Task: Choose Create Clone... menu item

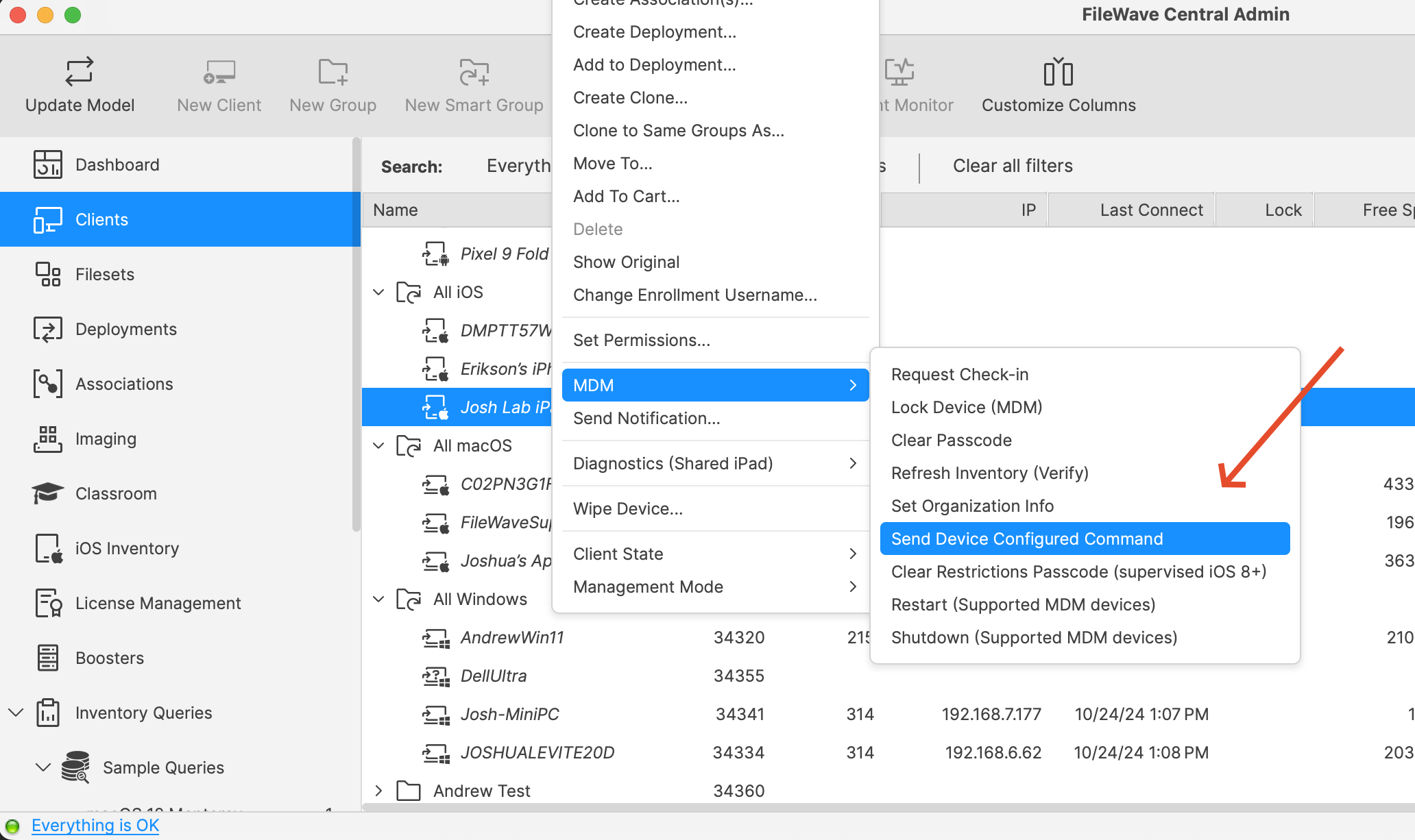Action: click(715, 98)
